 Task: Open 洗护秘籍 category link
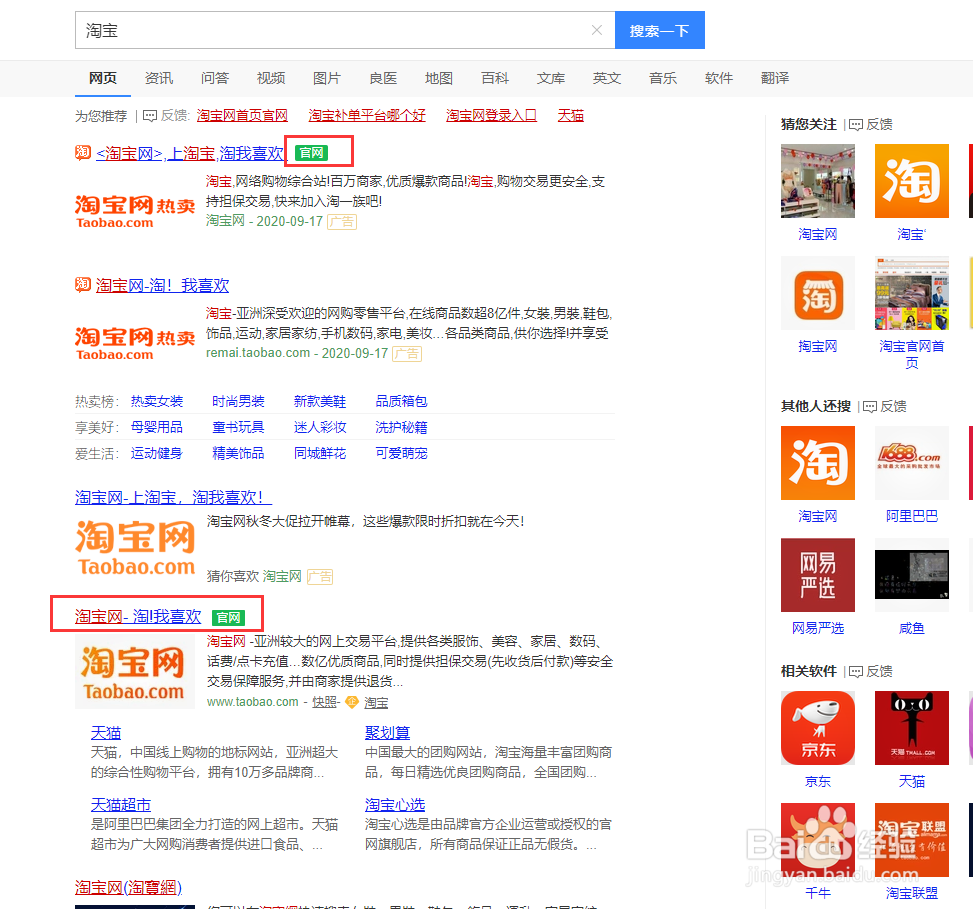[401, 428]
